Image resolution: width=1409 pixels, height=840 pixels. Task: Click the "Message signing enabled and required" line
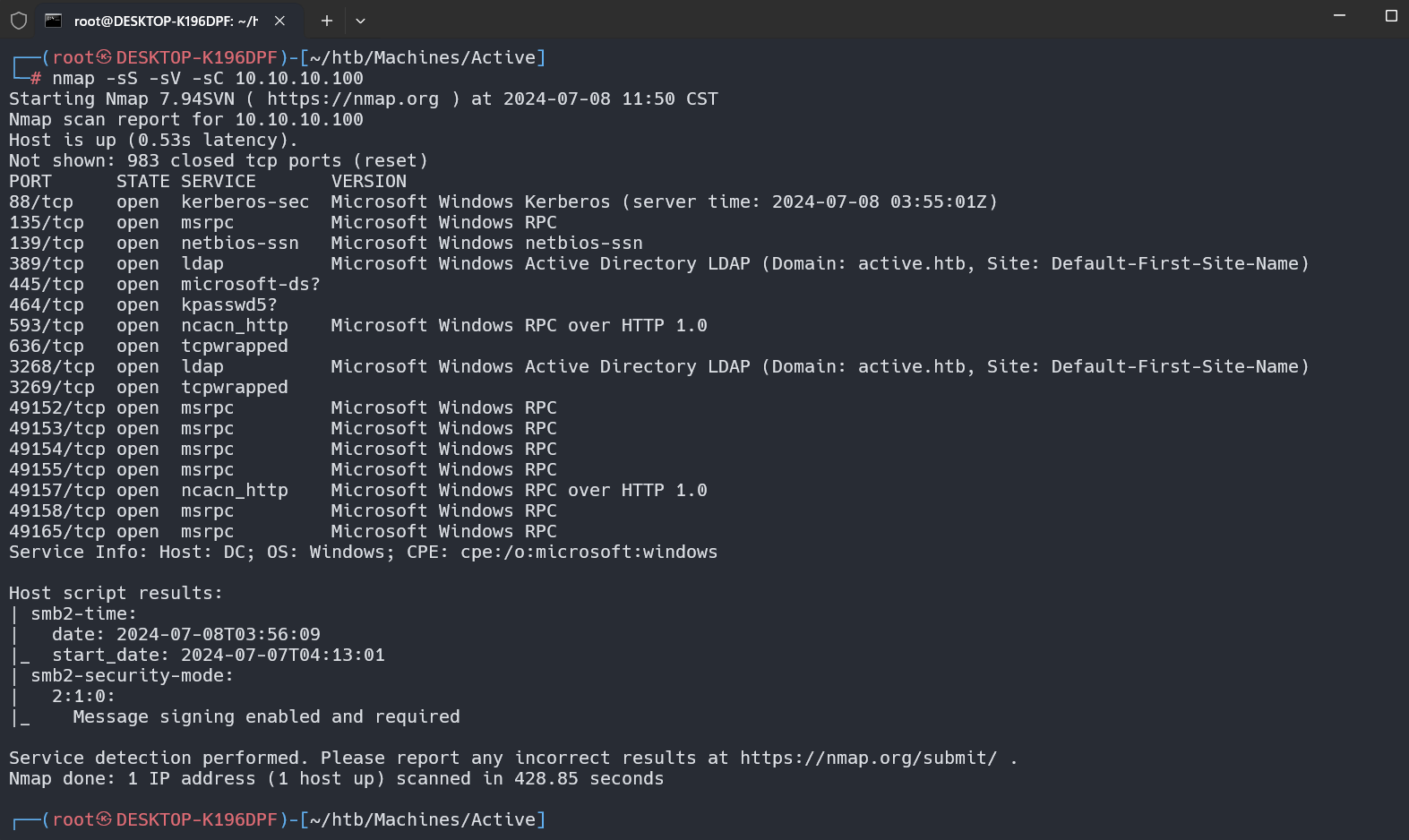pyautogui.click(x=266, y=717)
